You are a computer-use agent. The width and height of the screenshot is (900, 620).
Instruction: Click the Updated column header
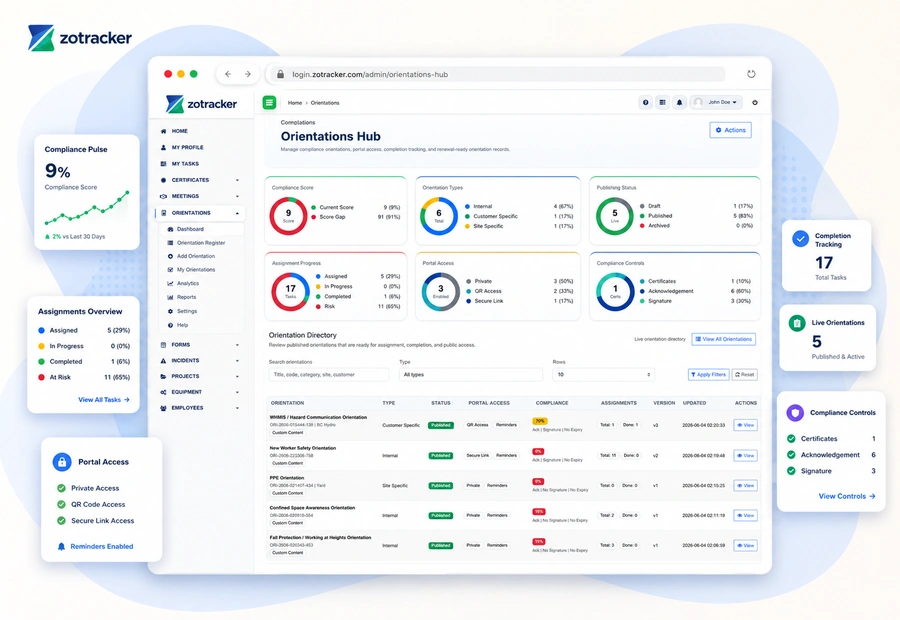[694, 403]
